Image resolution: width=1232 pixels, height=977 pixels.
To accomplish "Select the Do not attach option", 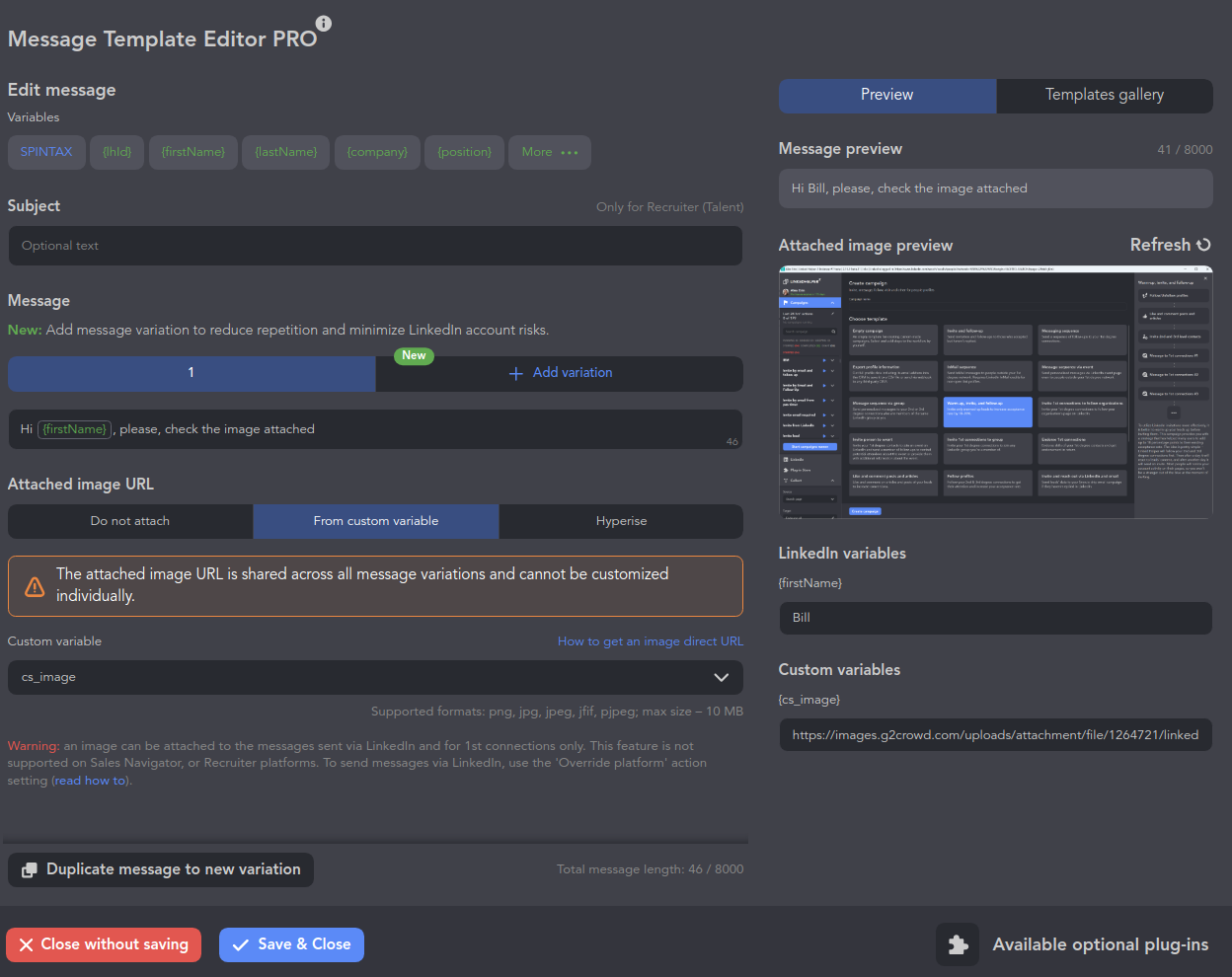I will 130,521.
